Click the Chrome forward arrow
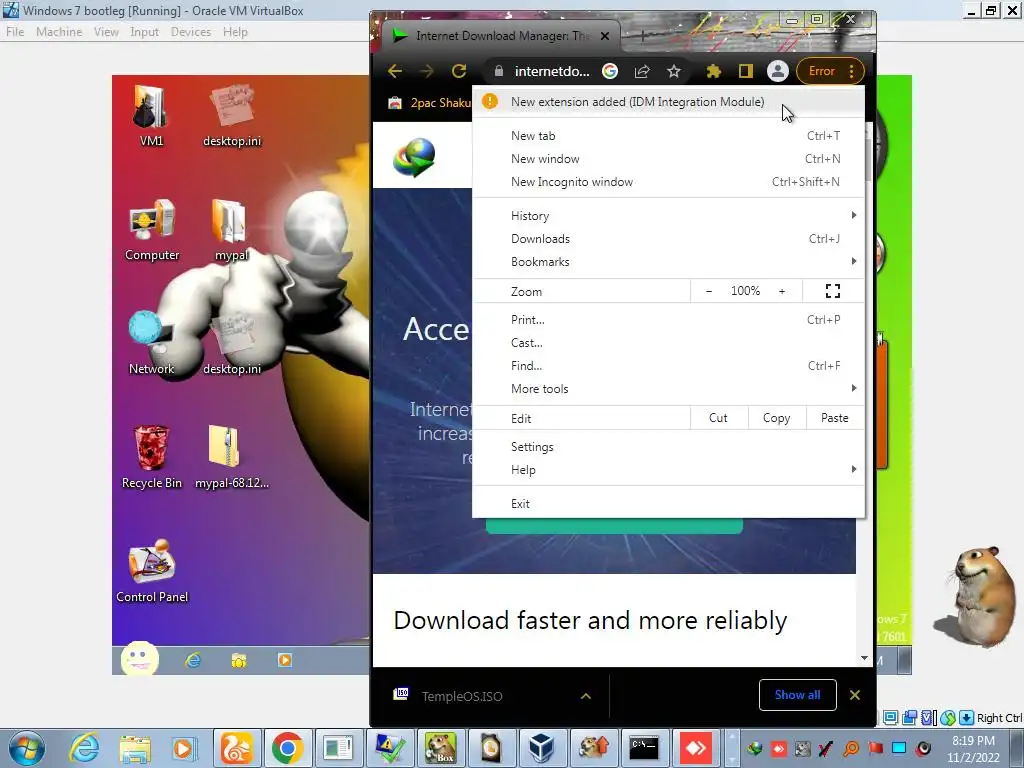 click(x=426, y=71)
